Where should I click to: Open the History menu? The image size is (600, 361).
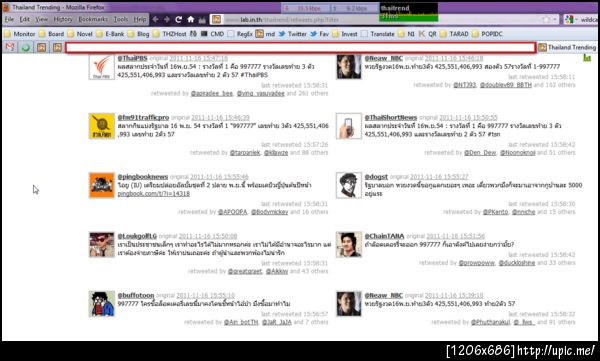(x=63, y=19)
